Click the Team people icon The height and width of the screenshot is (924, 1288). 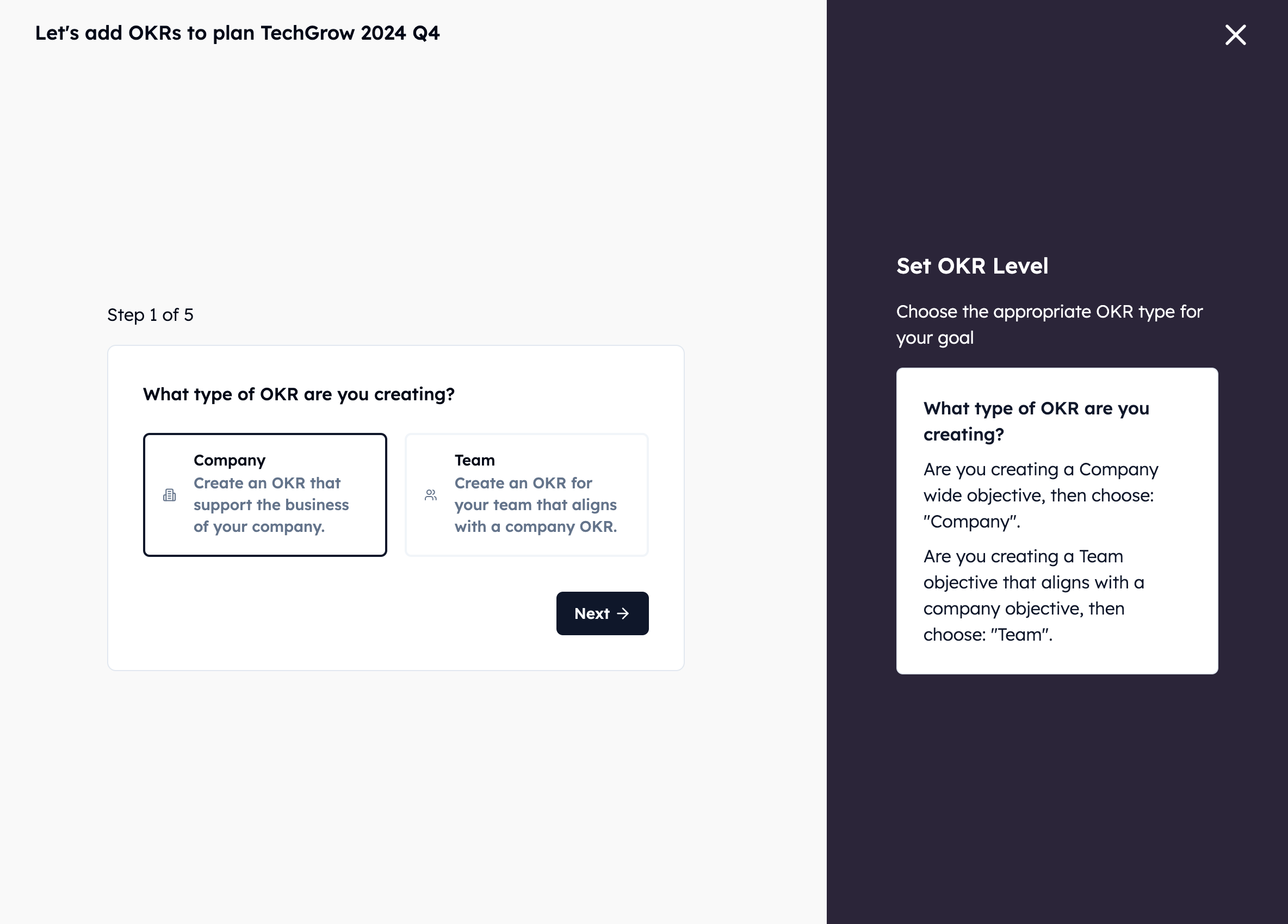tap(431, 495)
